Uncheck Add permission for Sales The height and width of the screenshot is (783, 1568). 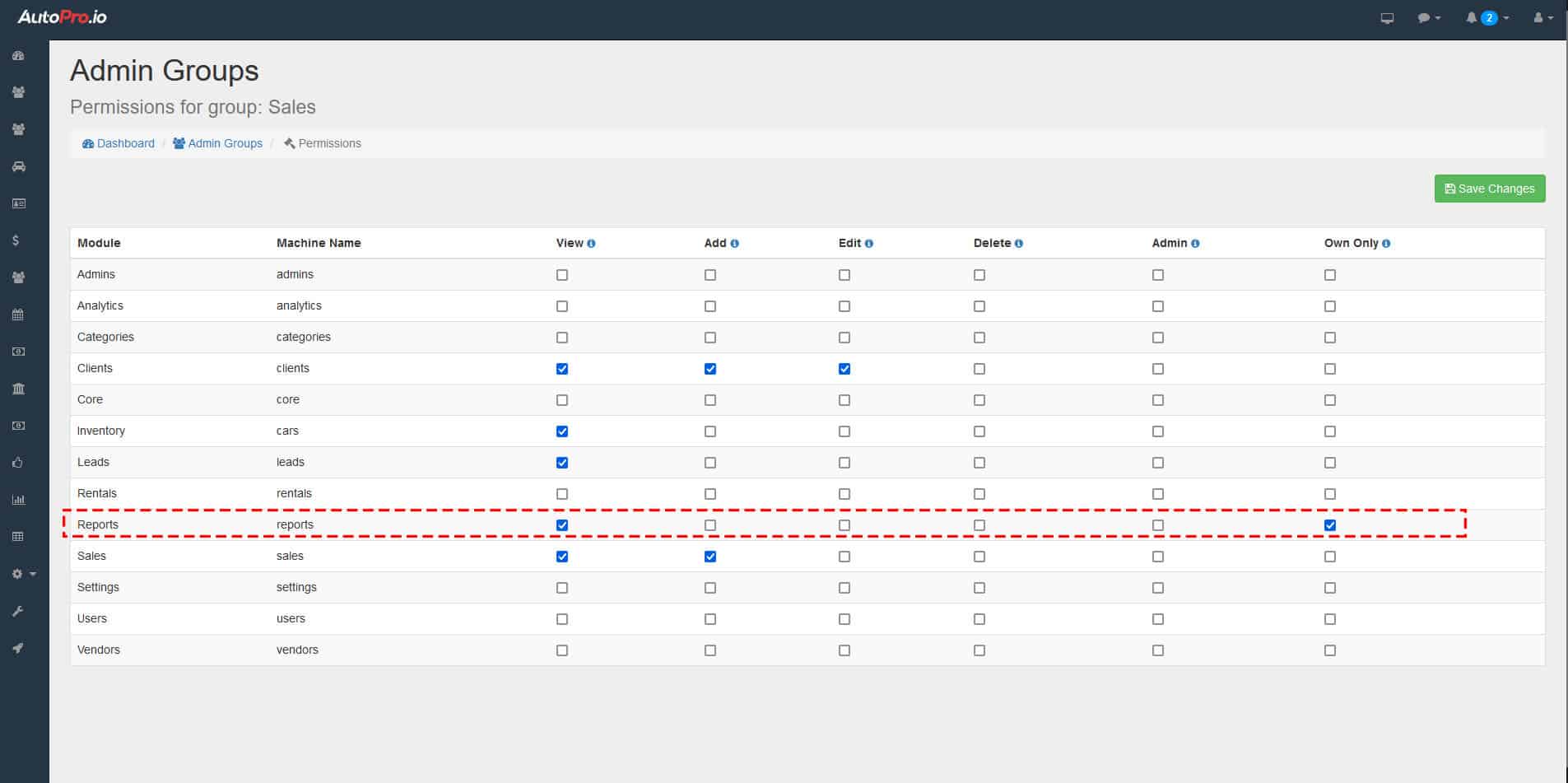[x=710, y=557]
